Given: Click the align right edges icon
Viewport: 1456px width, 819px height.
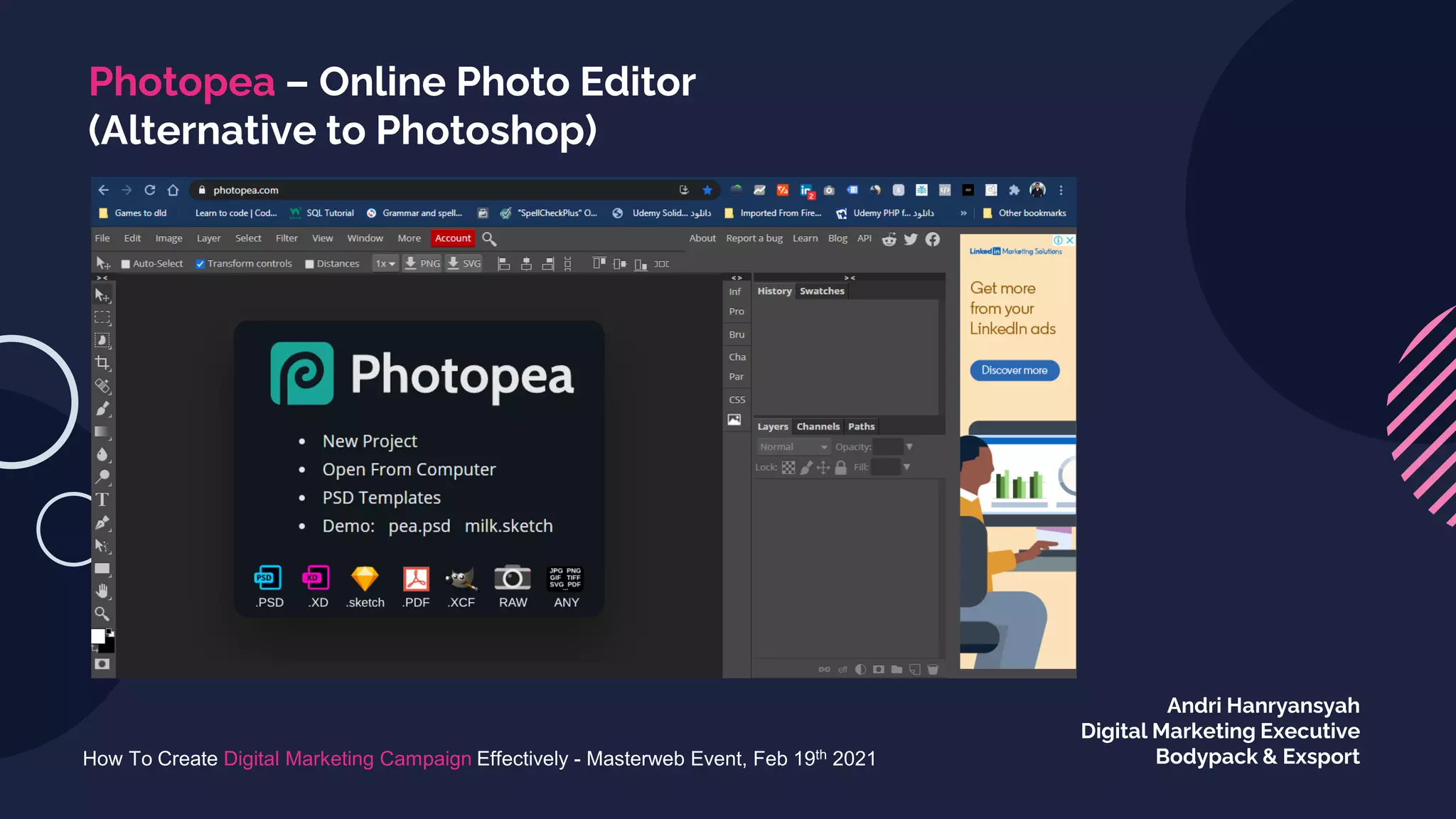Looking at the screenshot, I should [547, 264].
